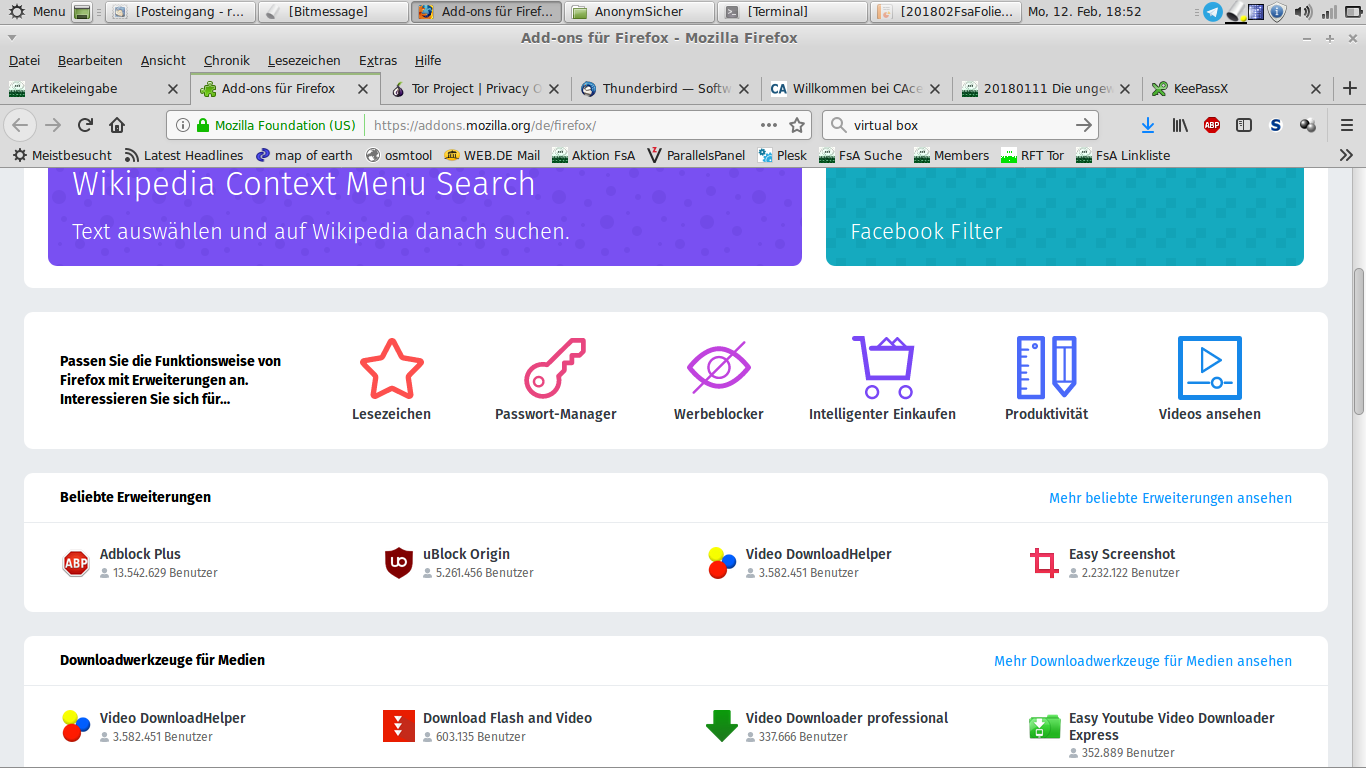This screenshot has height=768, width=1366.
Task: Open the system Menu button
Action: (37, 12)
